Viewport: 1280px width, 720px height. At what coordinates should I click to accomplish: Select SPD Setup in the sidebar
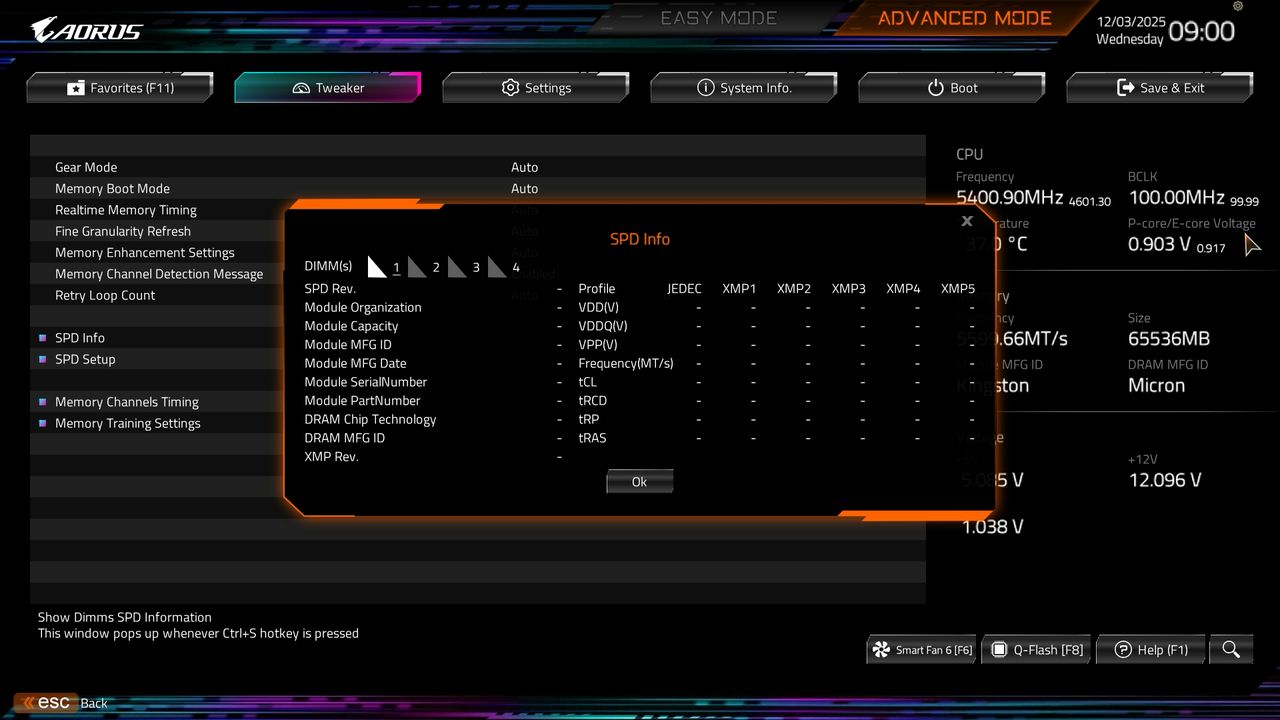tap(85, 359)
